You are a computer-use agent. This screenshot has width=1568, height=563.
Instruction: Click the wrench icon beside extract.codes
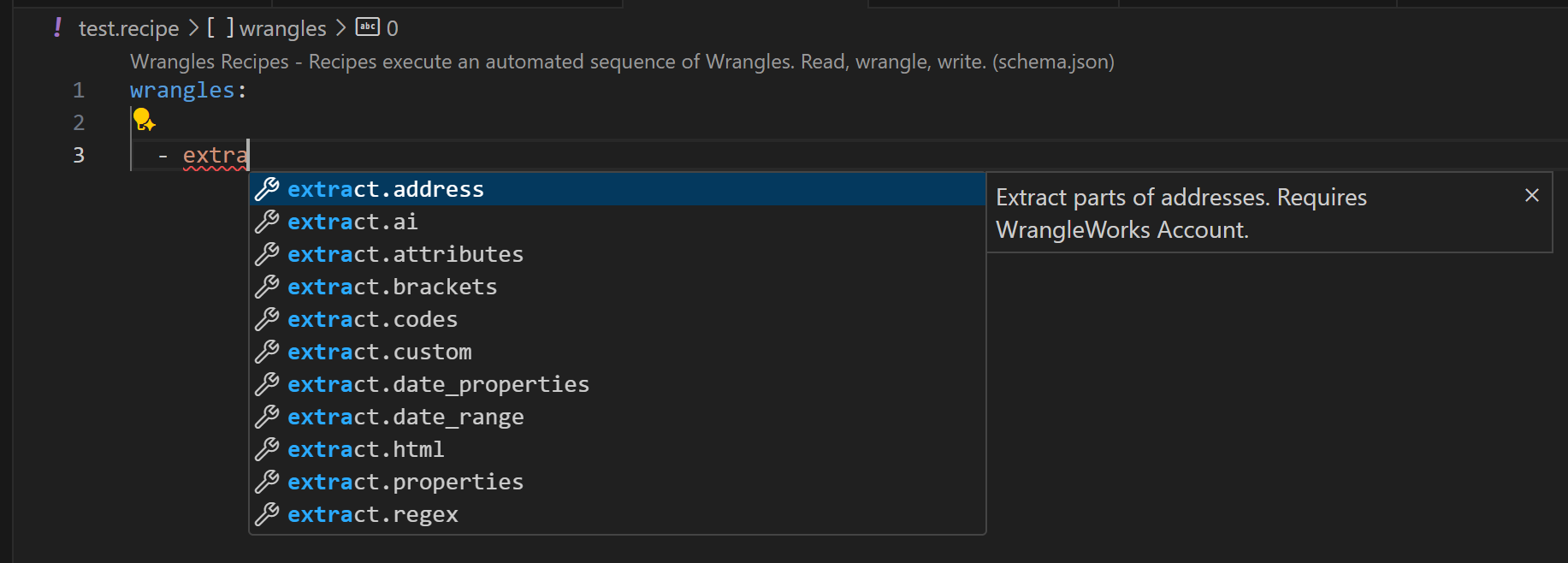pyautogui.click(x=266, y=319)
